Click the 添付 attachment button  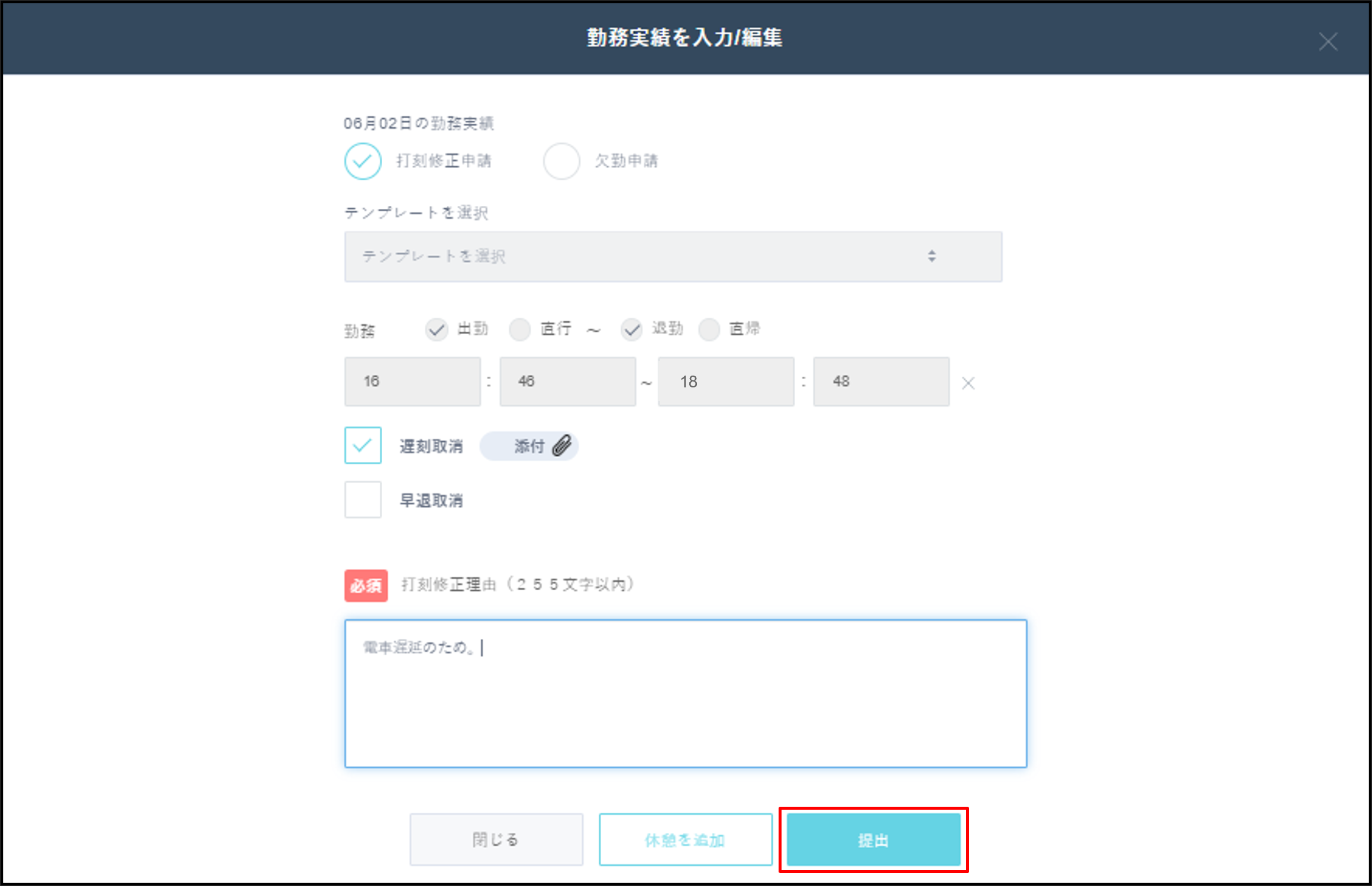tap(529, 445)
